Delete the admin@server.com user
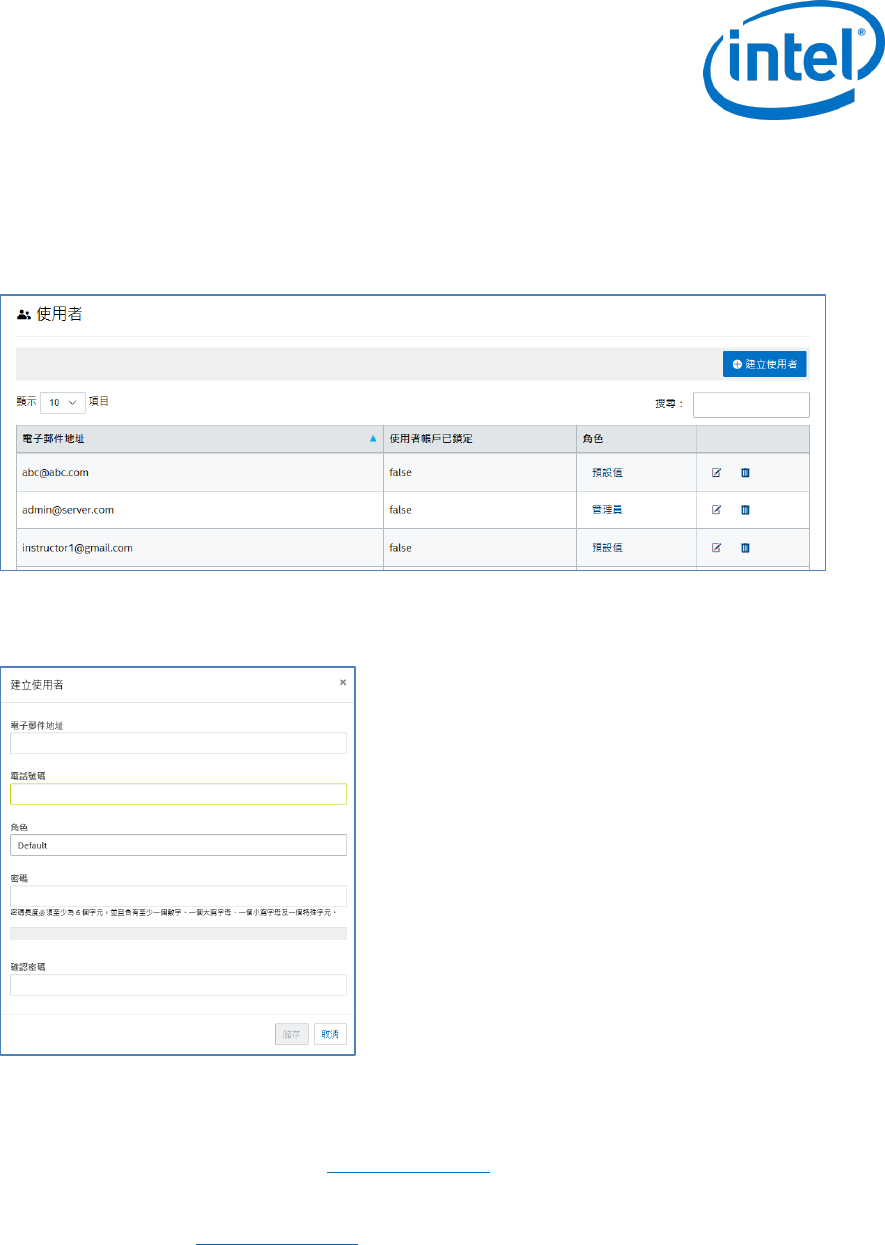Image resolution: width=885 pixels, height=1245 pixels. click(x=745, y=510)
